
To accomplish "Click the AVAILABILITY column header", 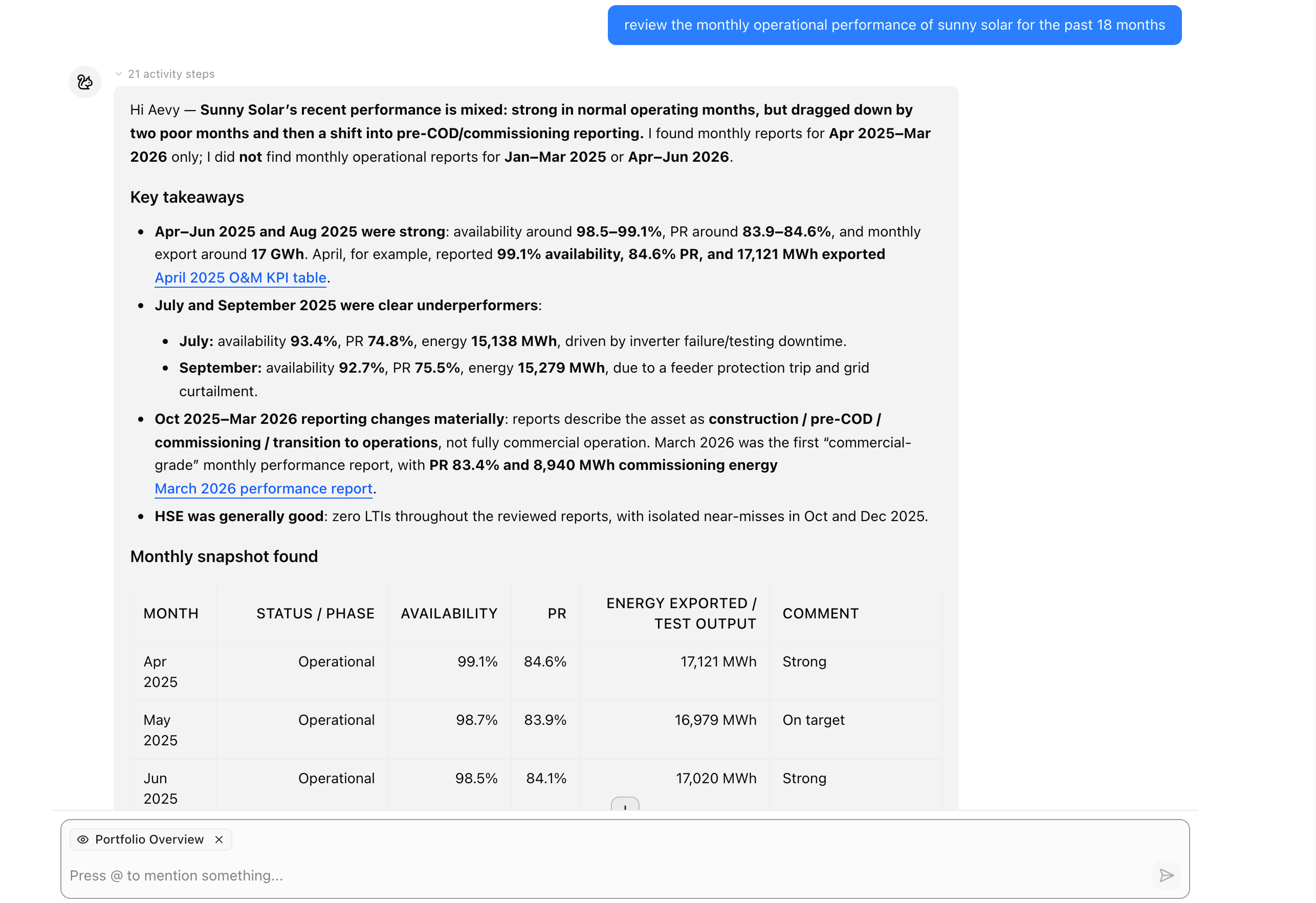I will pyautogui.click(x=449, y=614).
